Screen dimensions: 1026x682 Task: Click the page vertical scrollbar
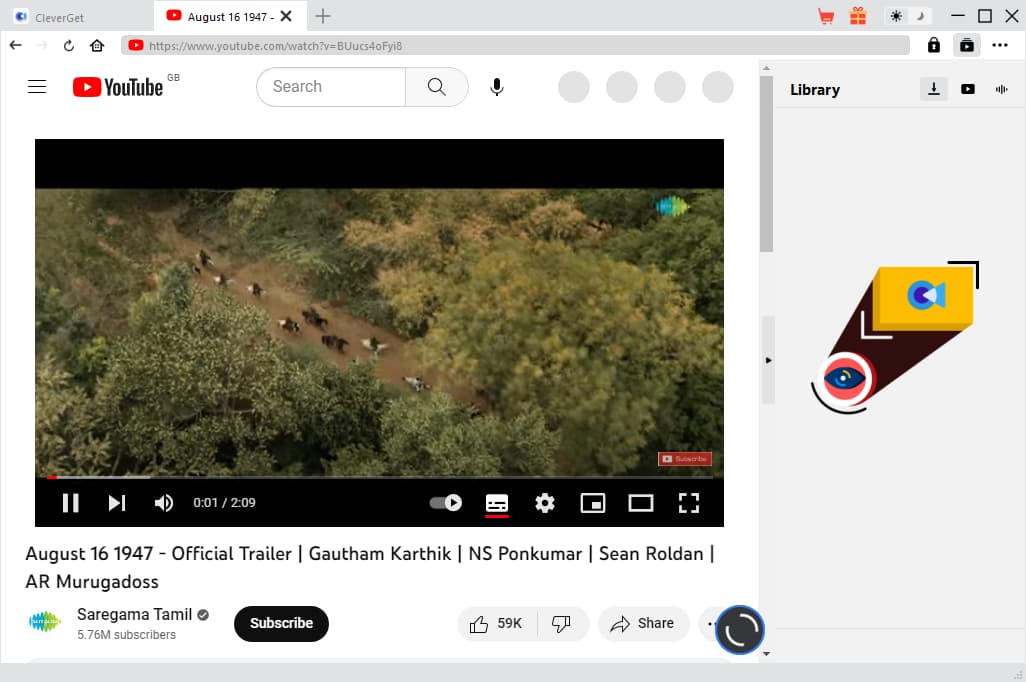click(x=766, y=164)
